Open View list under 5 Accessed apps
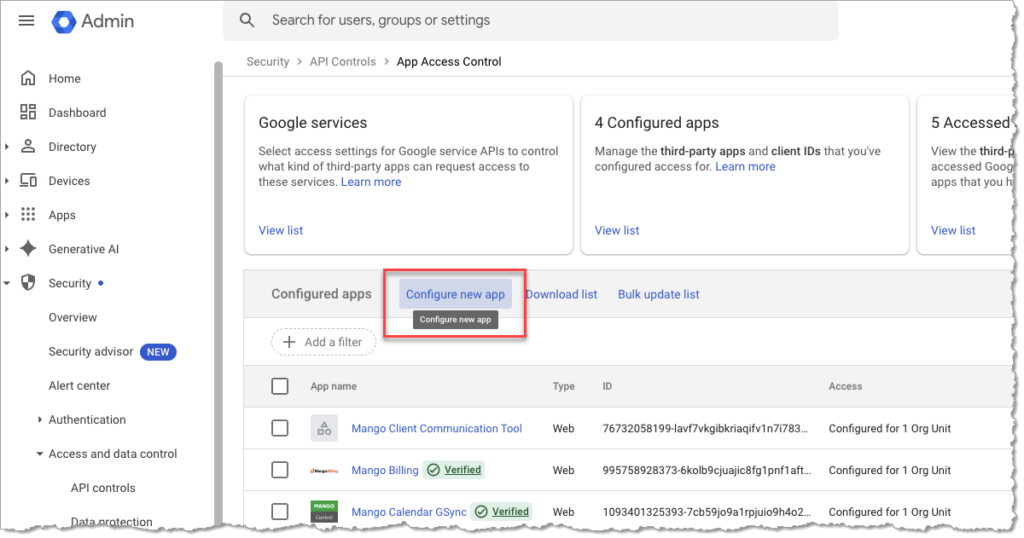The image size is (1024, 538). 953,230
